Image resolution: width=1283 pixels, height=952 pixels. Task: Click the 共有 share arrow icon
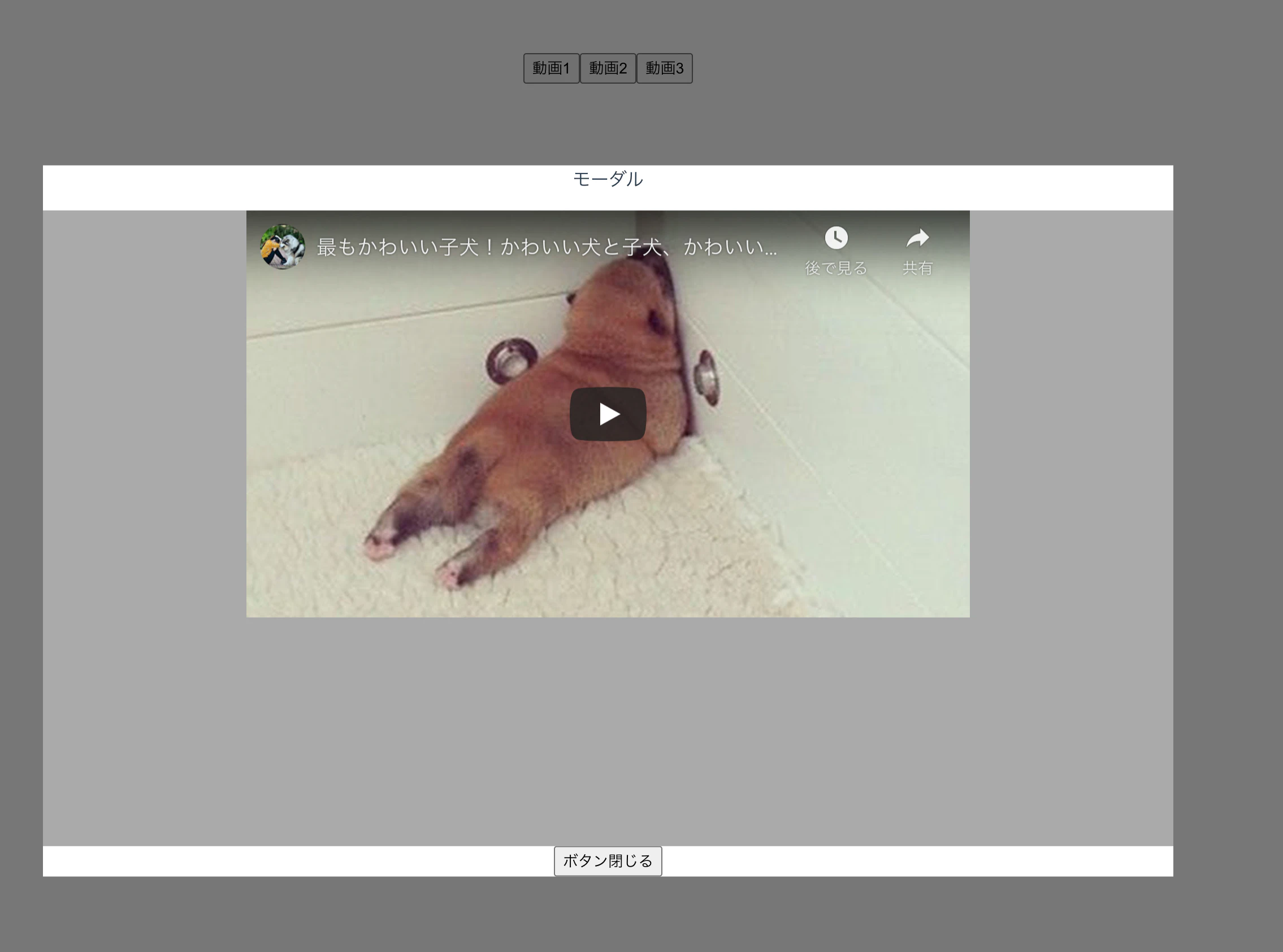pos(917,238)
